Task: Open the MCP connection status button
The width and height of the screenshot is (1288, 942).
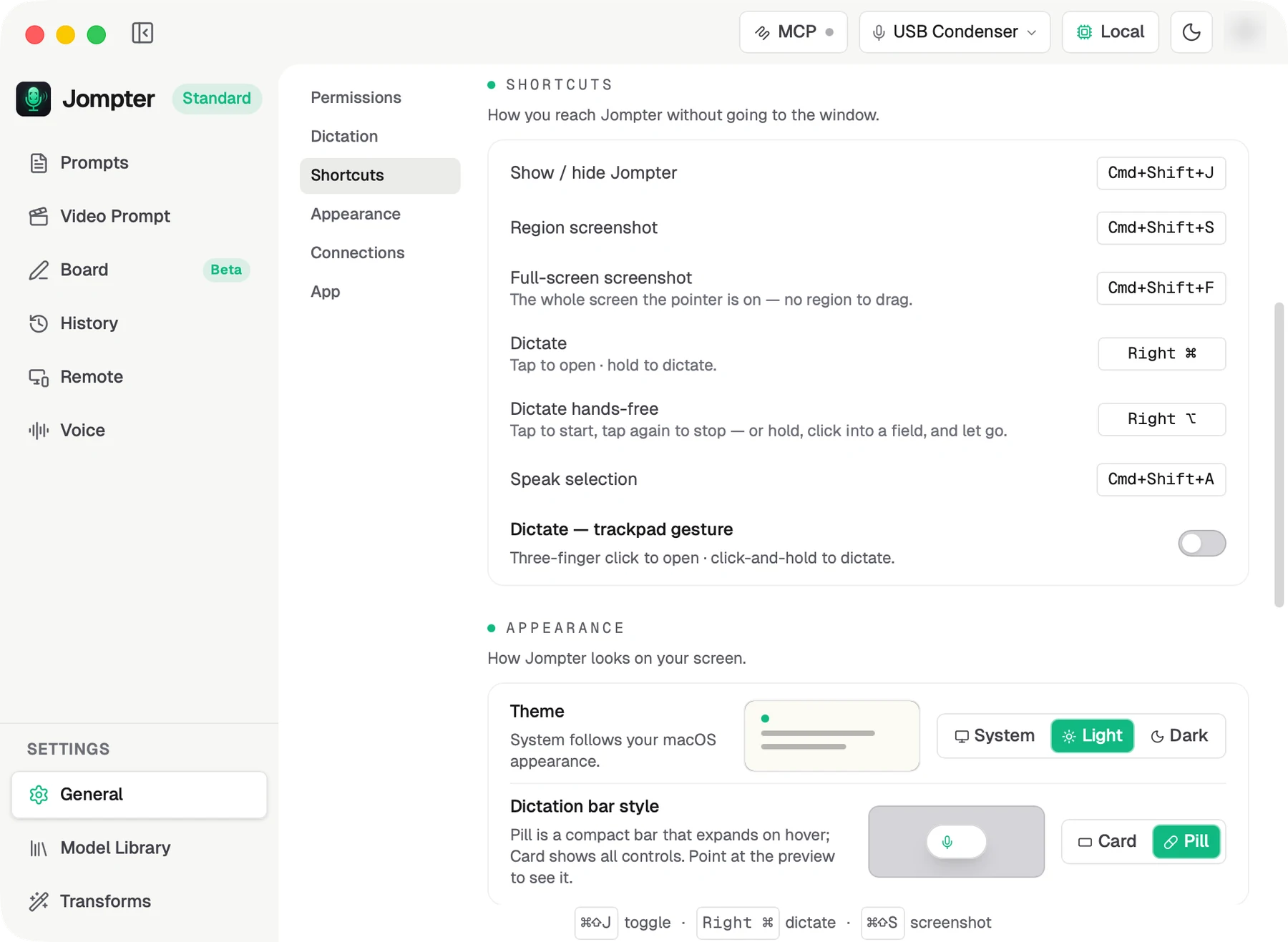Action: (x=794, y=32)
